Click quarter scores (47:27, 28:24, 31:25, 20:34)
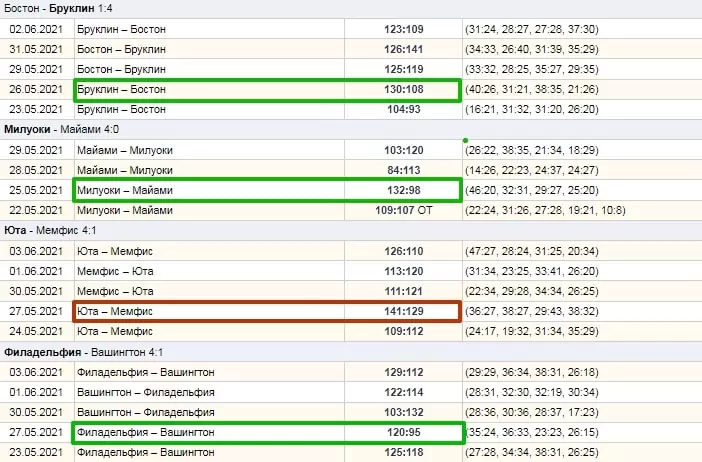Viewport: 702px width, 462px height. pos(531,251)
